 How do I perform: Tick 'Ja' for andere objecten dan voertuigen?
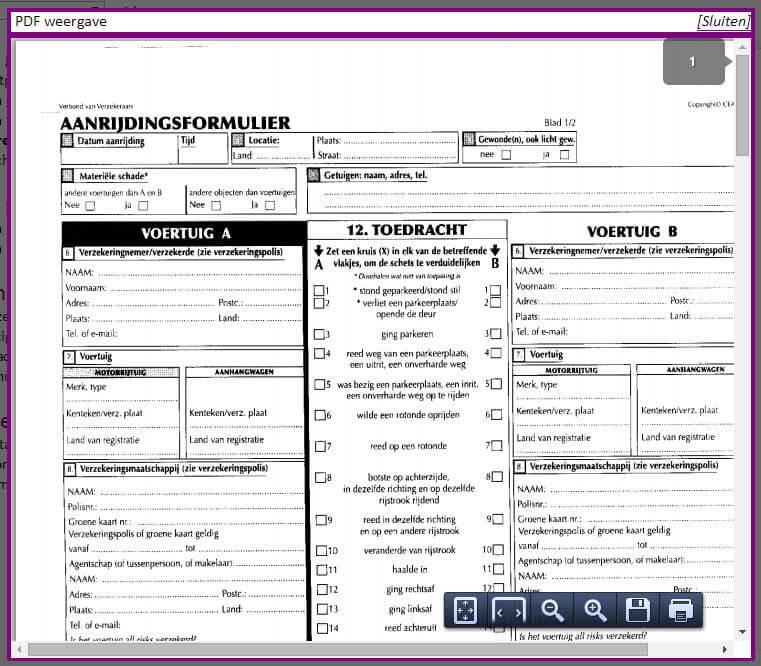coord(270,205)
